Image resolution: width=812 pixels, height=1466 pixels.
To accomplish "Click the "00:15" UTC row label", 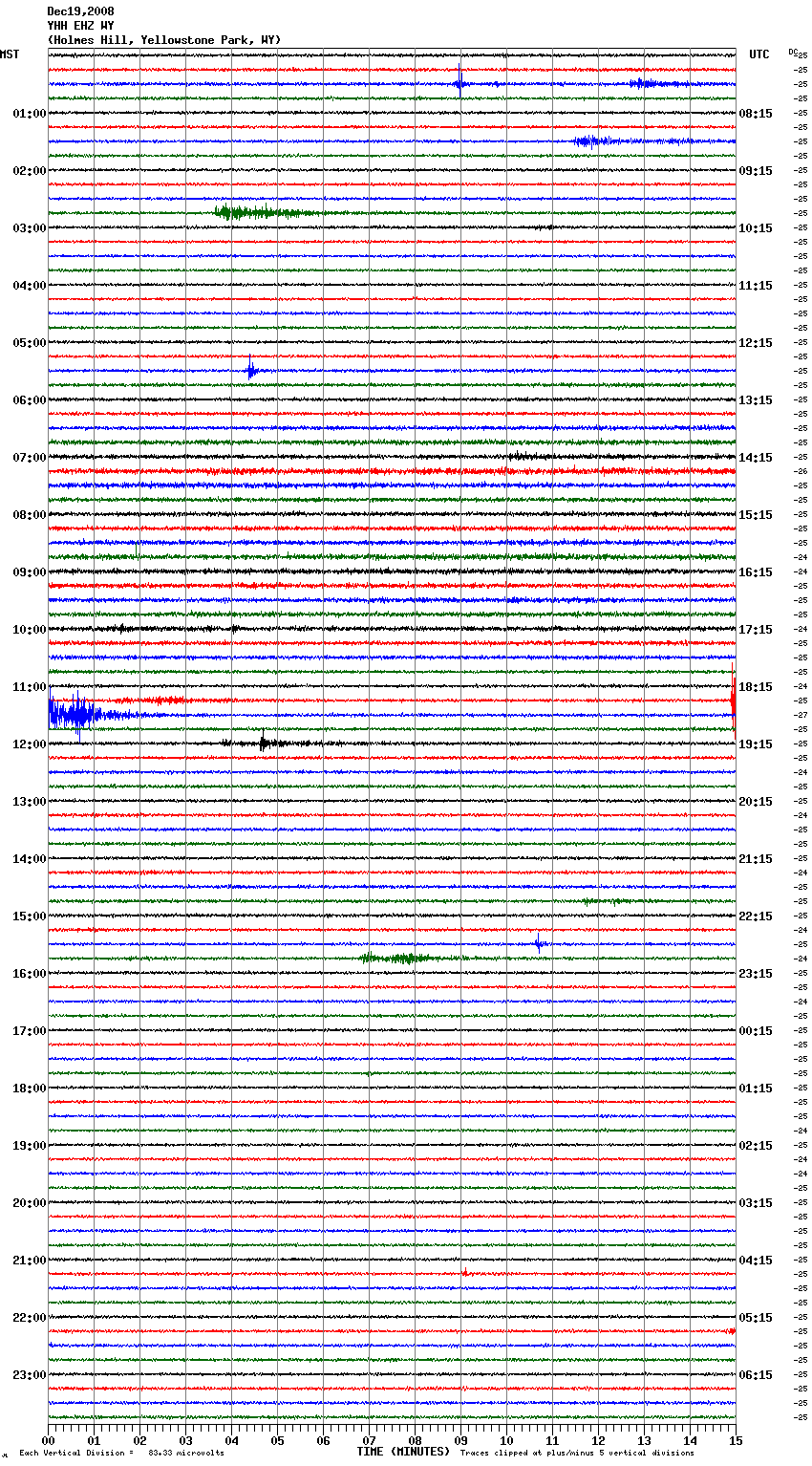I will (756, 1031).
